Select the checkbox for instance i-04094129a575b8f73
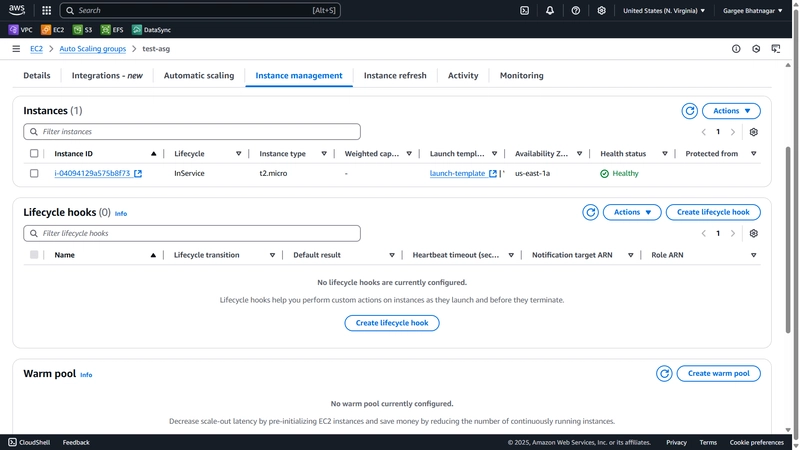Viewport: 800px width, 450px height. coord(34,173)
